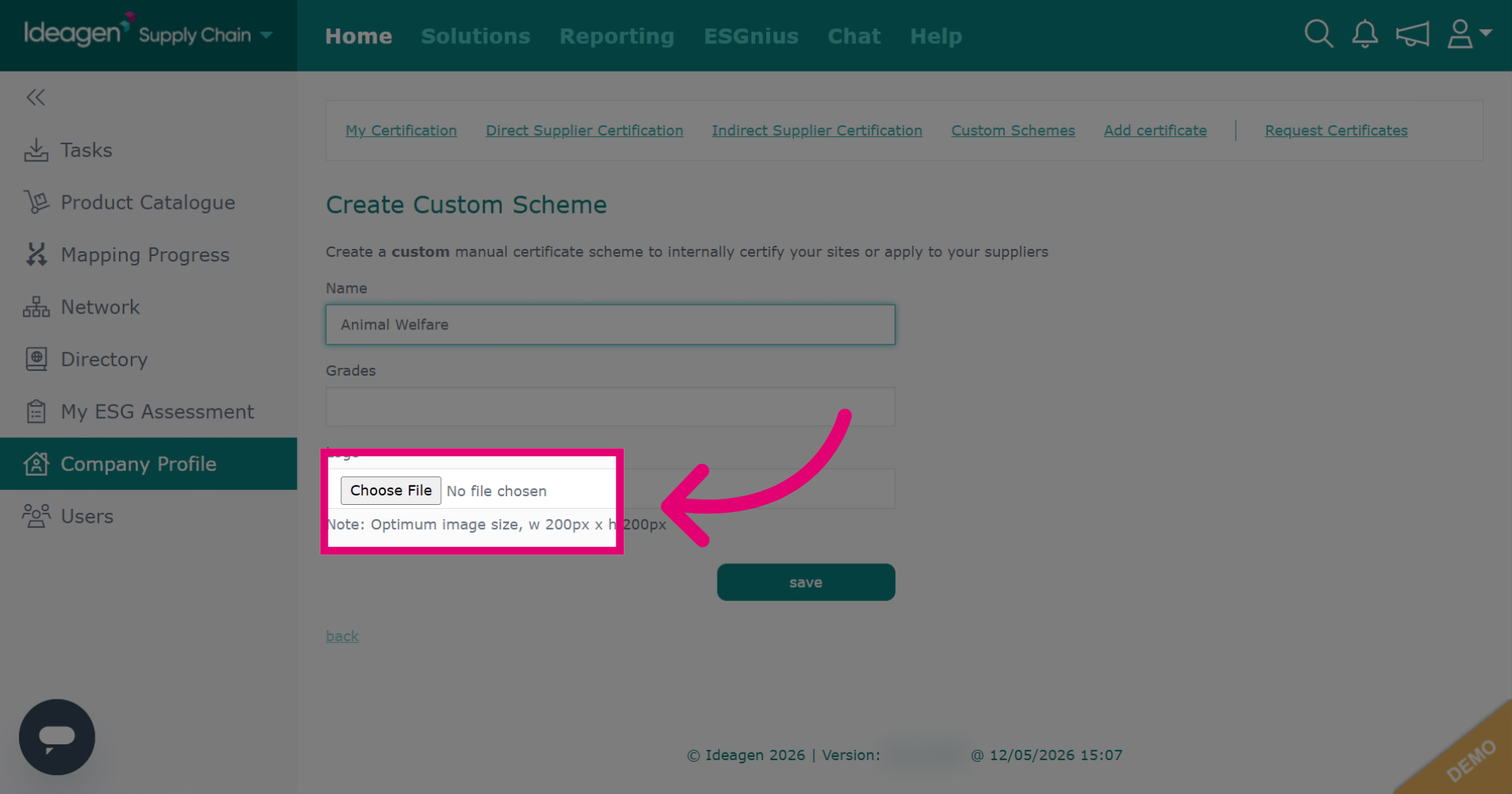Open the Help menu
The width and height of the screenshot is (1512, 794).
coord(936,36)
